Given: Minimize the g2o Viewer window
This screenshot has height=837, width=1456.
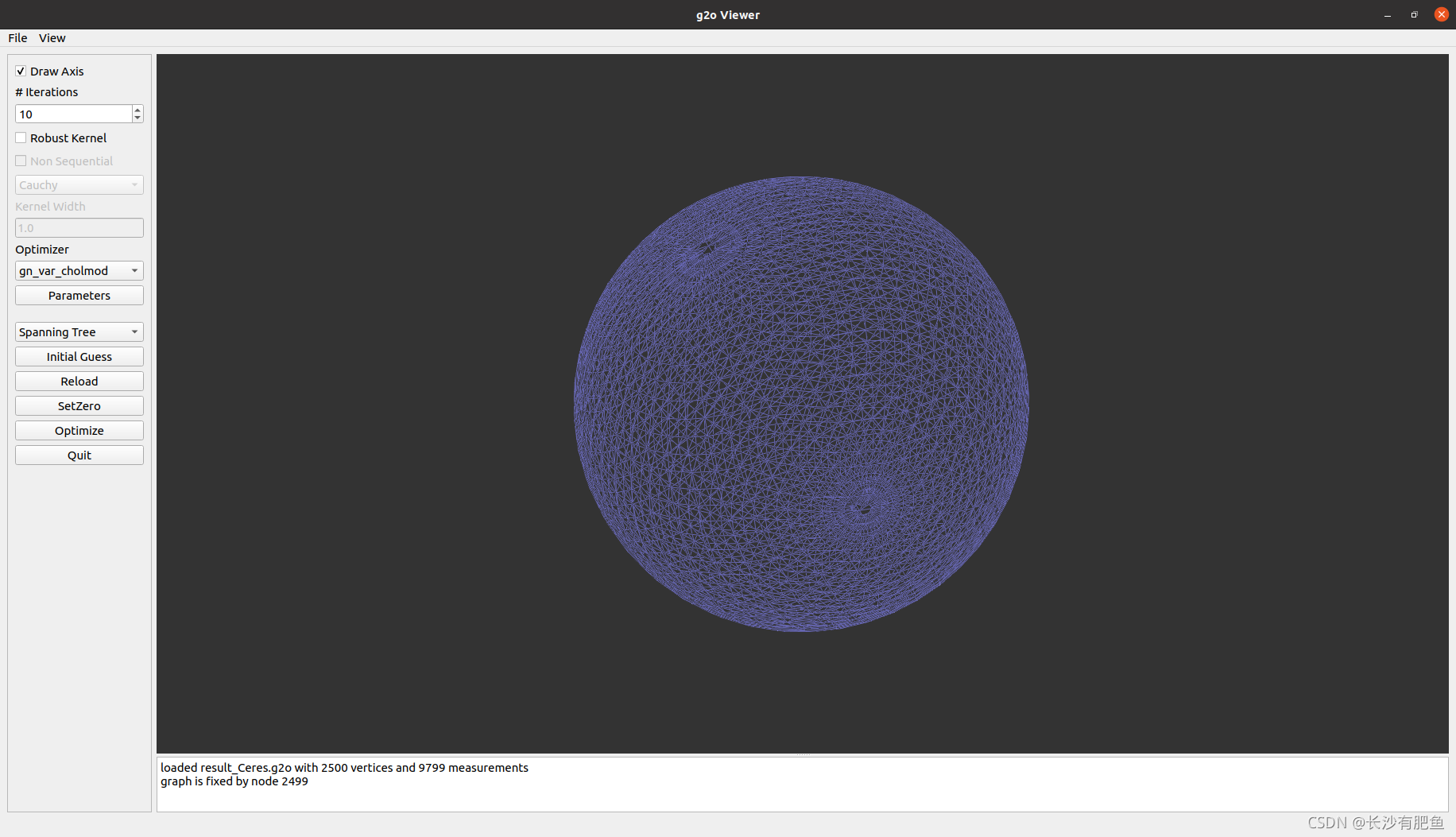Looking at the screenshot, I should tap(1388, 14).
